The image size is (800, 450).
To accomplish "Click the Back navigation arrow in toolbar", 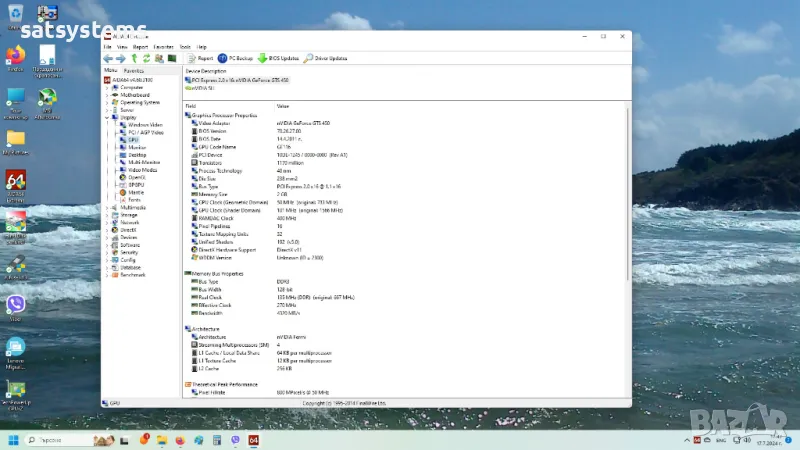I will tap(108, 59).
